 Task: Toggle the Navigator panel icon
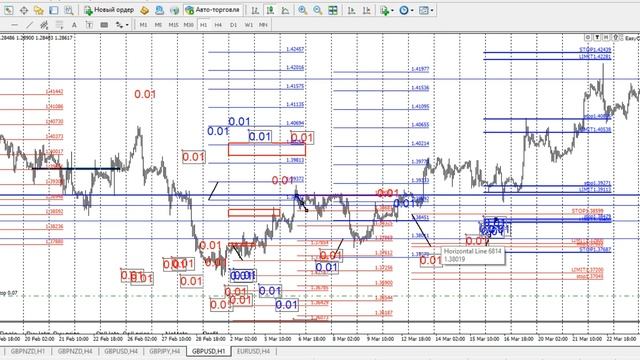click(x=39, y=10)
